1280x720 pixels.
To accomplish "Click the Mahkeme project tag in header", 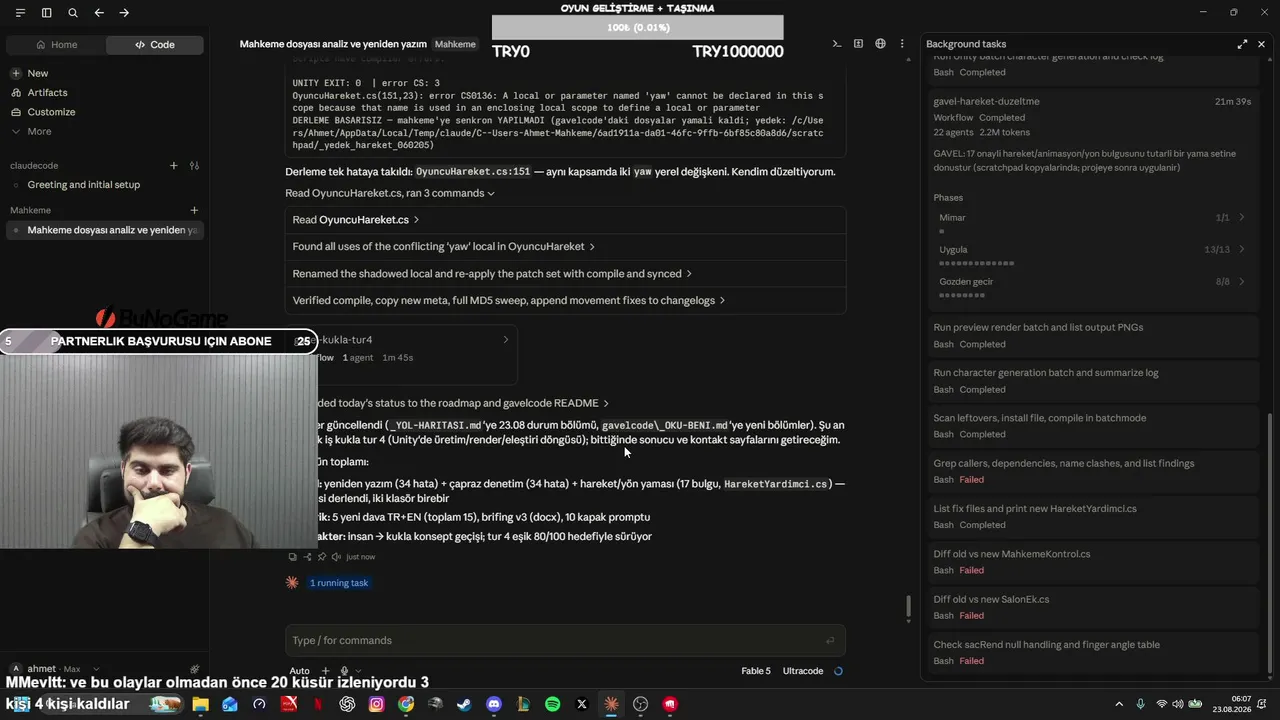I will pos(455,44).
